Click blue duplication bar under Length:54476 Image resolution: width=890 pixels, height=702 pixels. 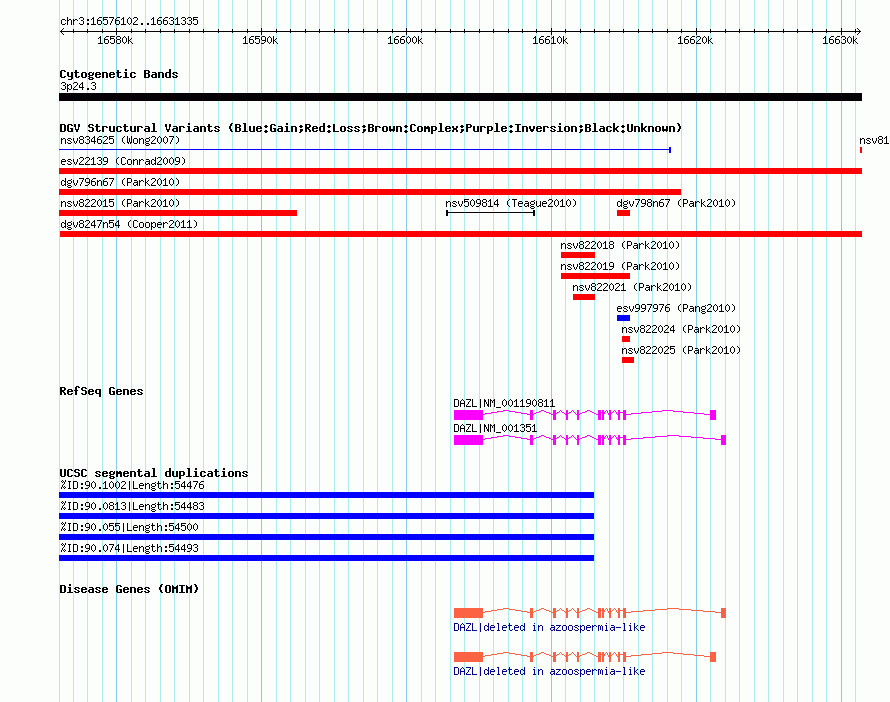click(326, 495)
